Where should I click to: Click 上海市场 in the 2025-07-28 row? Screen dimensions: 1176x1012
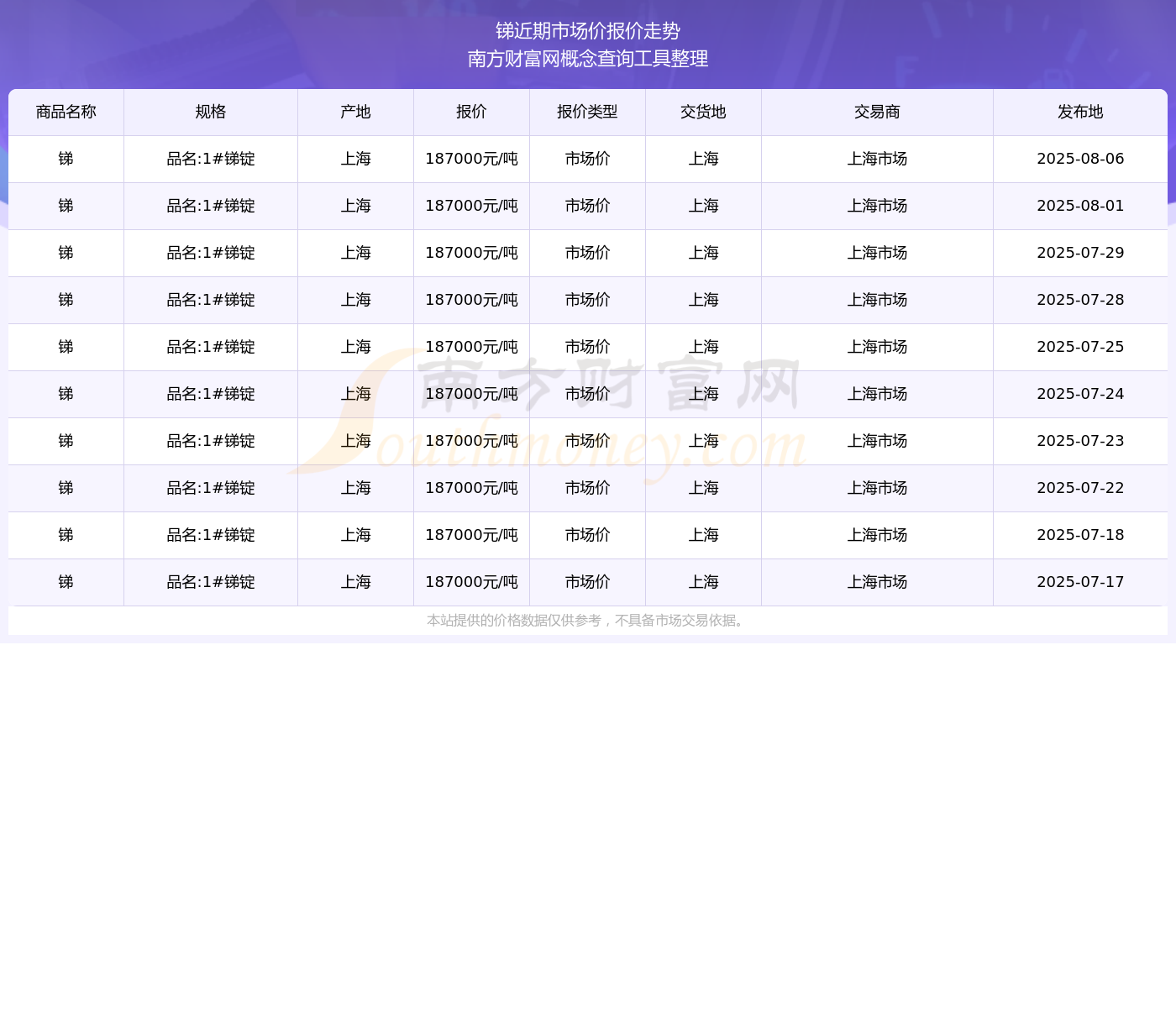click(877, 300)
